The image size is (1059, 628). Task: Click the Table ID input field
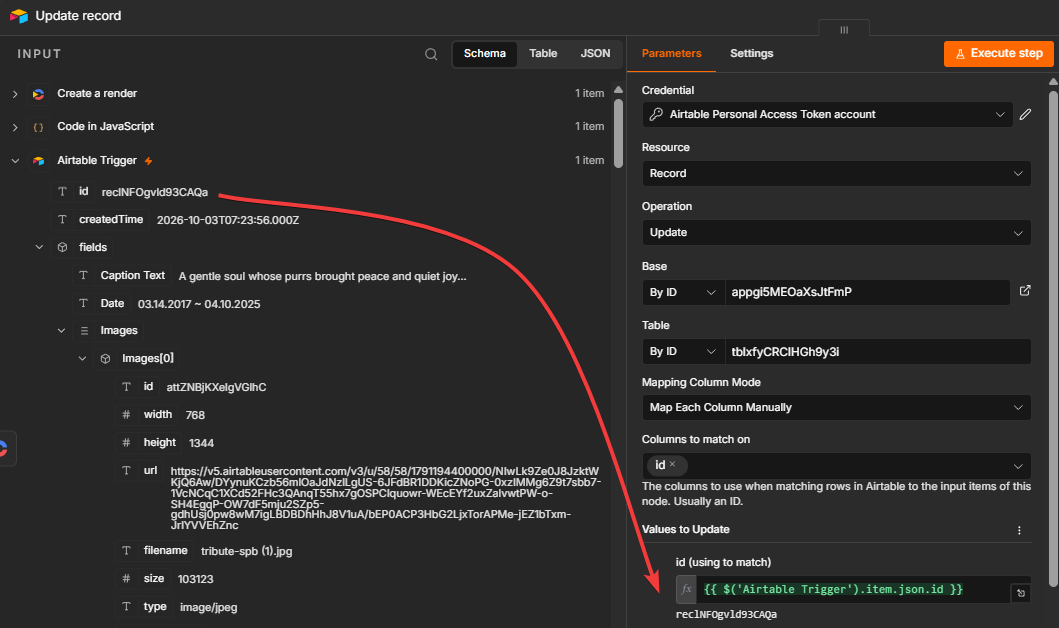tap(877, 352)
